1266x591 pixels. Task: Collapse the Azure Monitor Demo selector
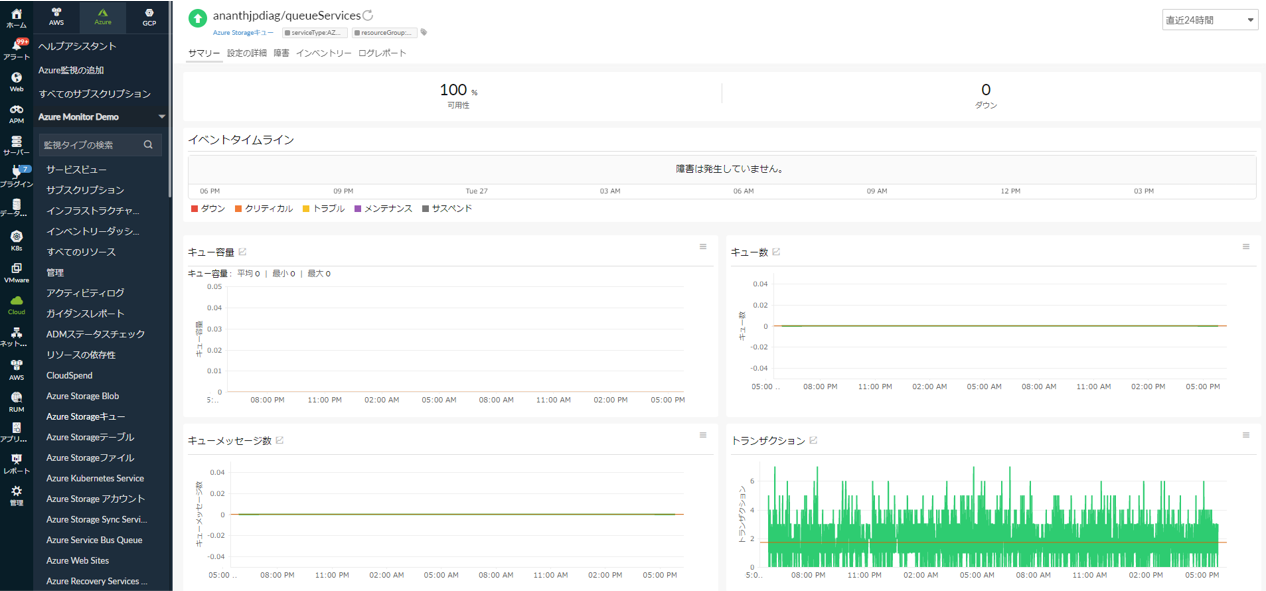click(160, 116)
